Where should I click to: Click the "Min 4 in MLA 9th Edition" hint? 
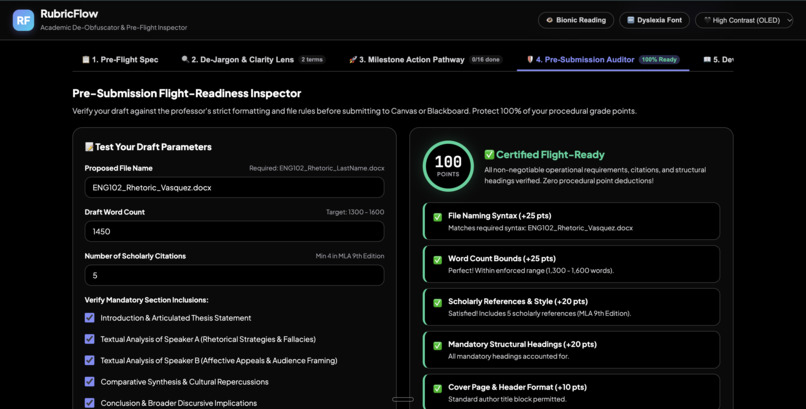350,256
